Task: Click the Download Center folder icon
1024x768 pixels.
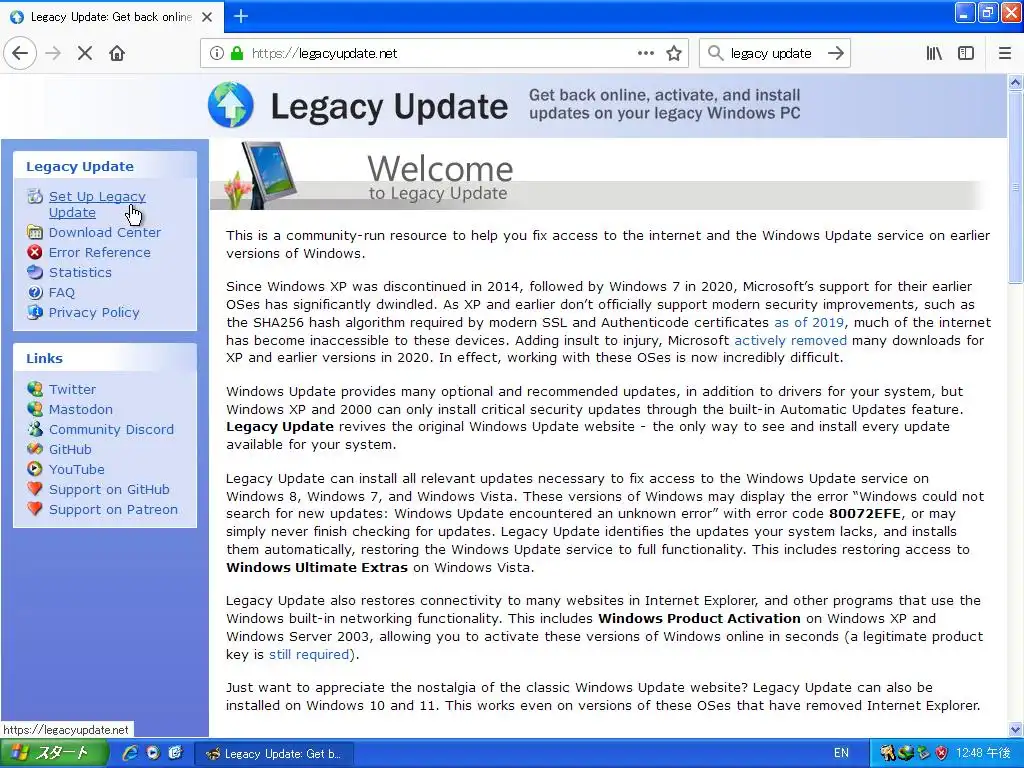Action: tap(35, 232)
